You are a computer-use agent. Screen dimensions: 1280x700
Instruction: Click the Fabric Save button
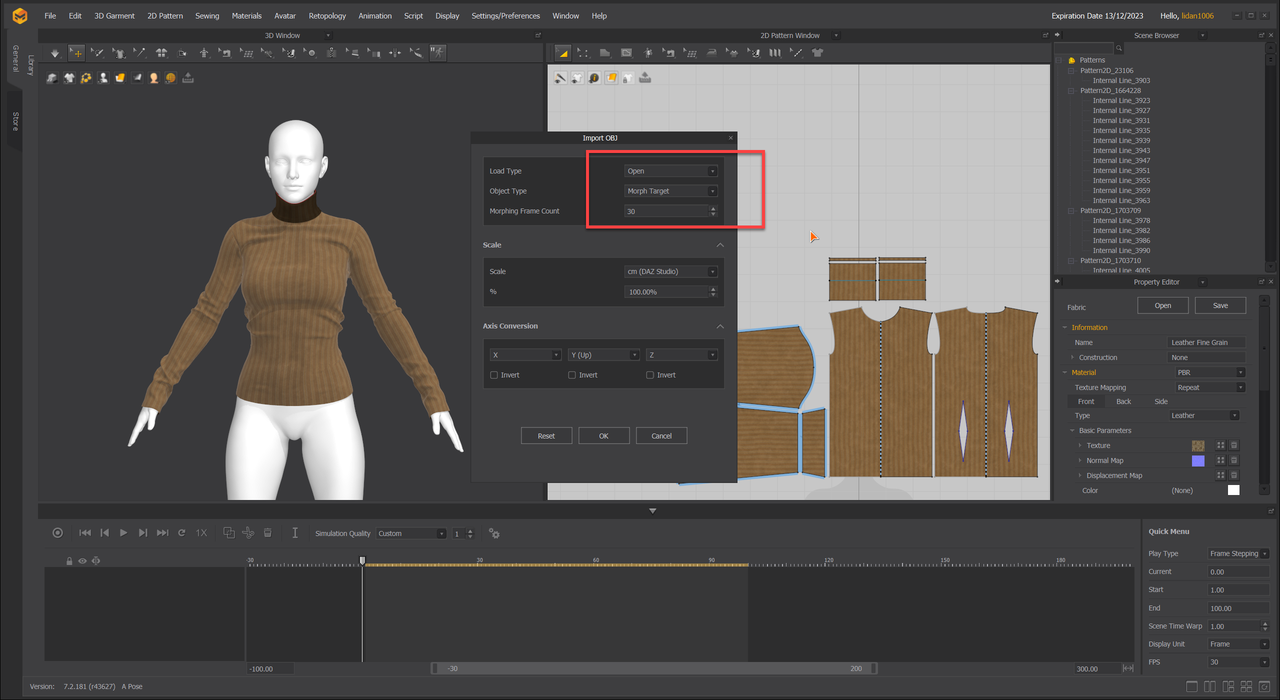[1220, 305]
